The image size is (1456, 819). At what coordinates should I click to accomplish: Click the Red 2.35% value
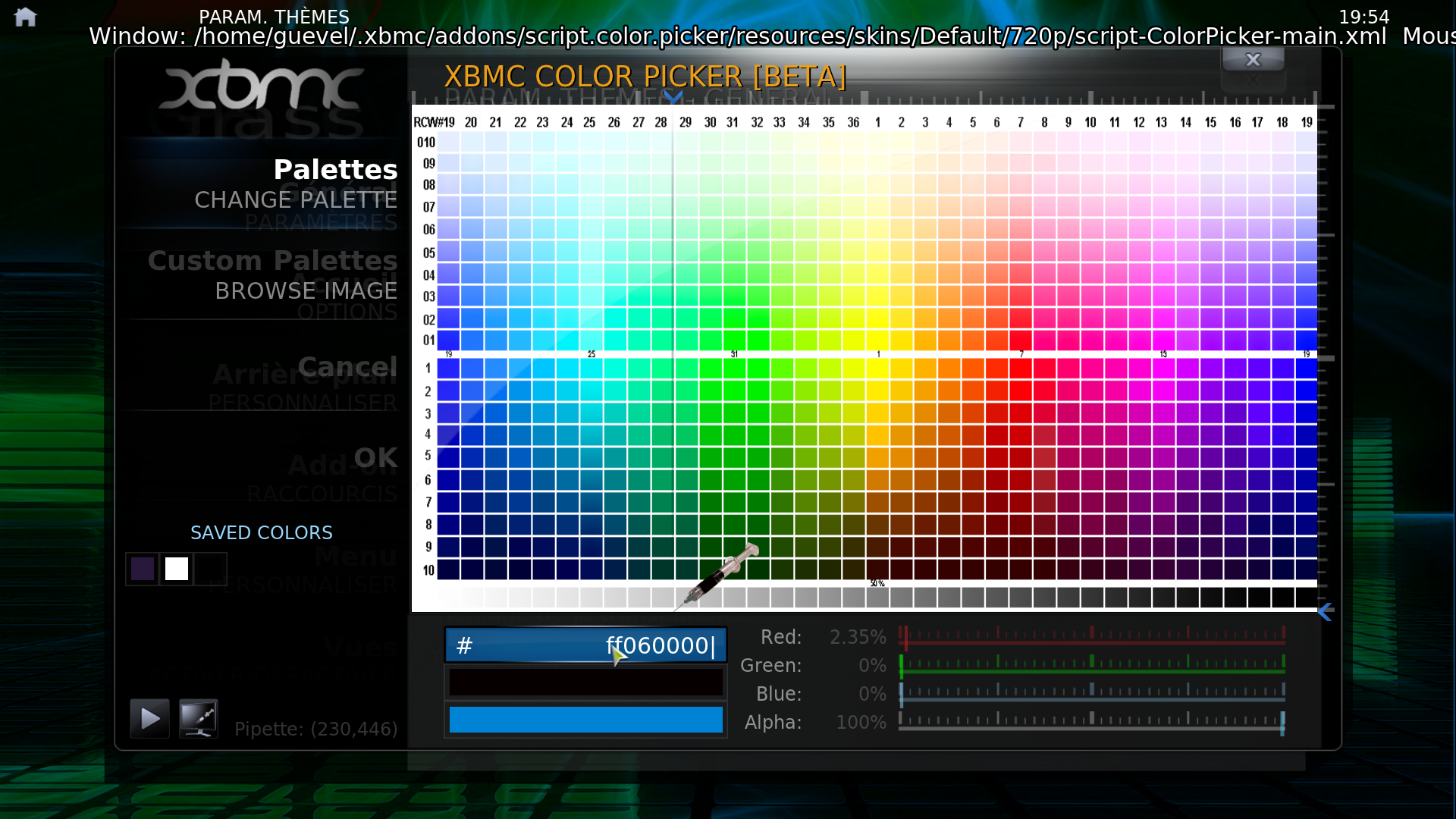pos(858,637)
